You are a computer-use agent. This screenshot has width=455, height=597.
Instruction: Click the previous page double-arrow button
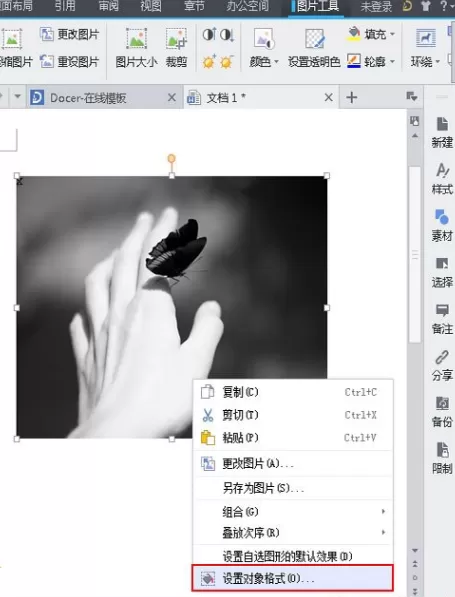tap(415, 564)
